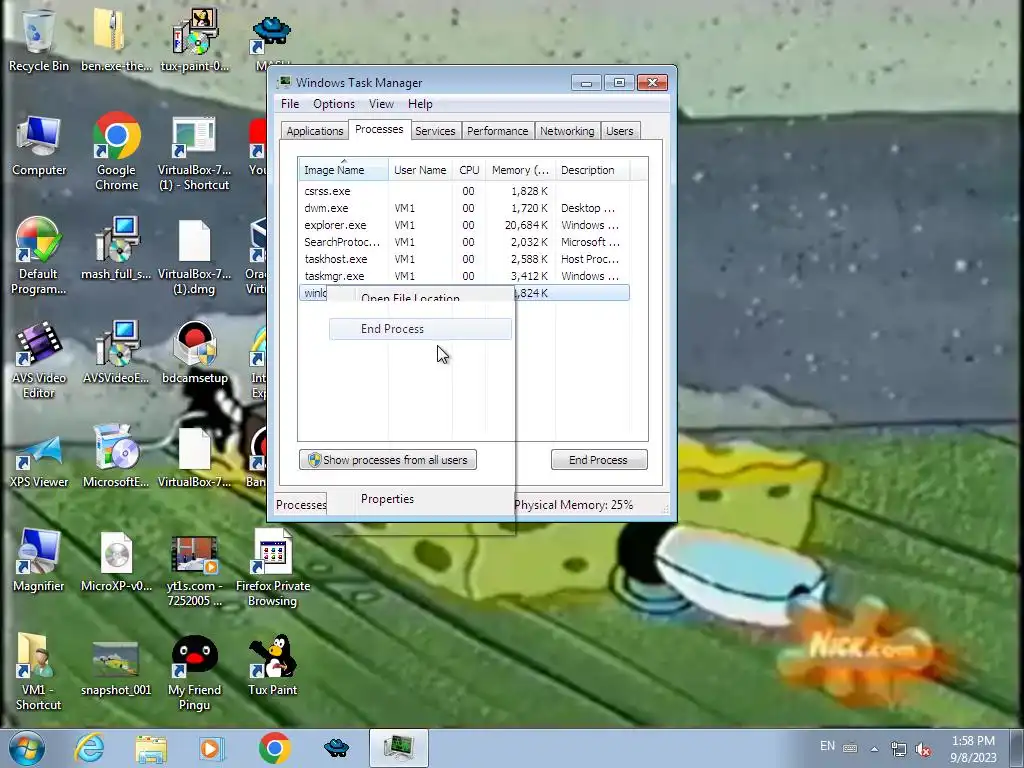Click the EN language indicator
Image resolution: width=1024 pixels, height=768 pixels.
(827, 746)
